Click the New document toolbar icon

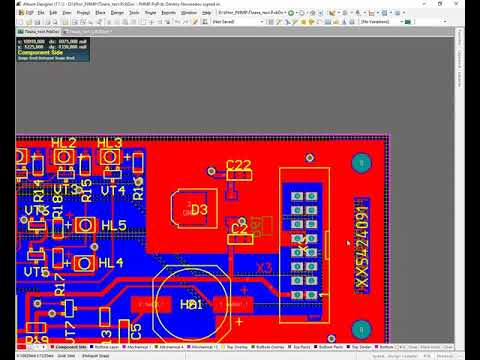coord(21,22)
